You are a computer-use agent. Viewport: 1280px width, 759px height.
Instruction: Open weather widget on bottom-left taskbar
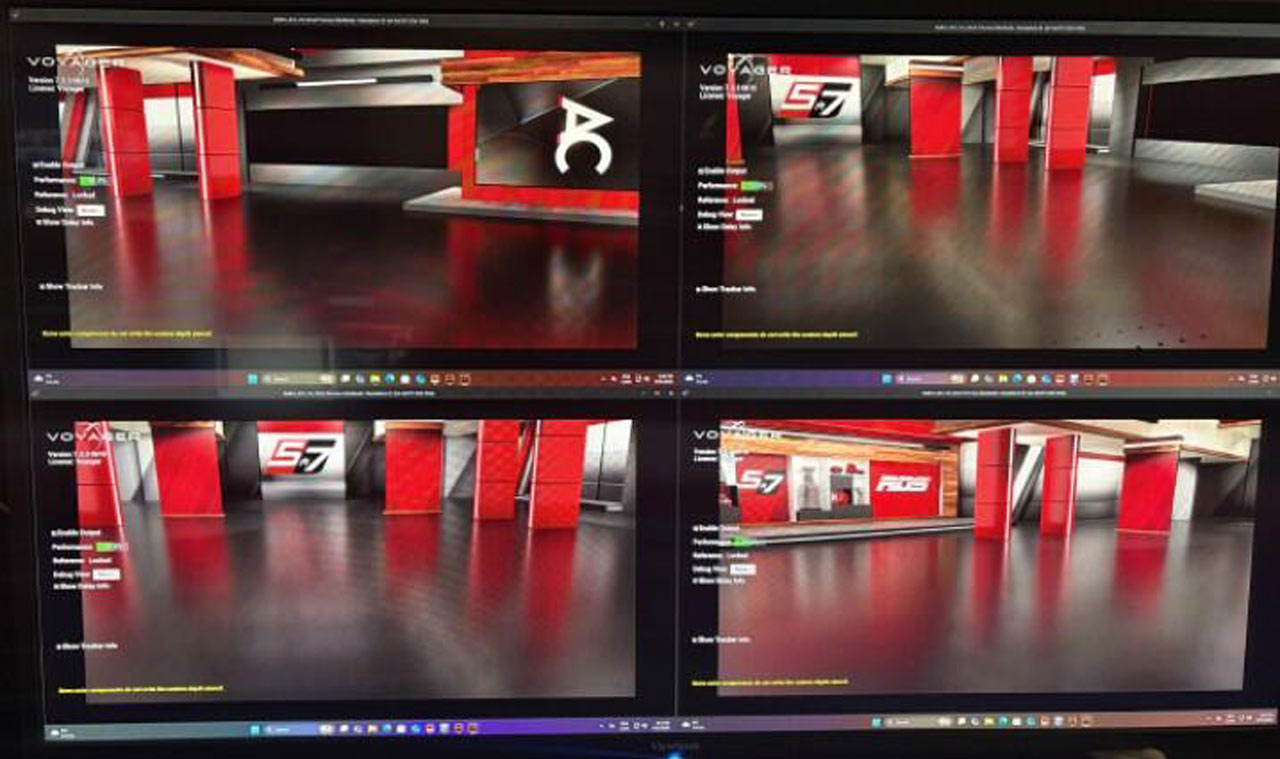[62, 732]
